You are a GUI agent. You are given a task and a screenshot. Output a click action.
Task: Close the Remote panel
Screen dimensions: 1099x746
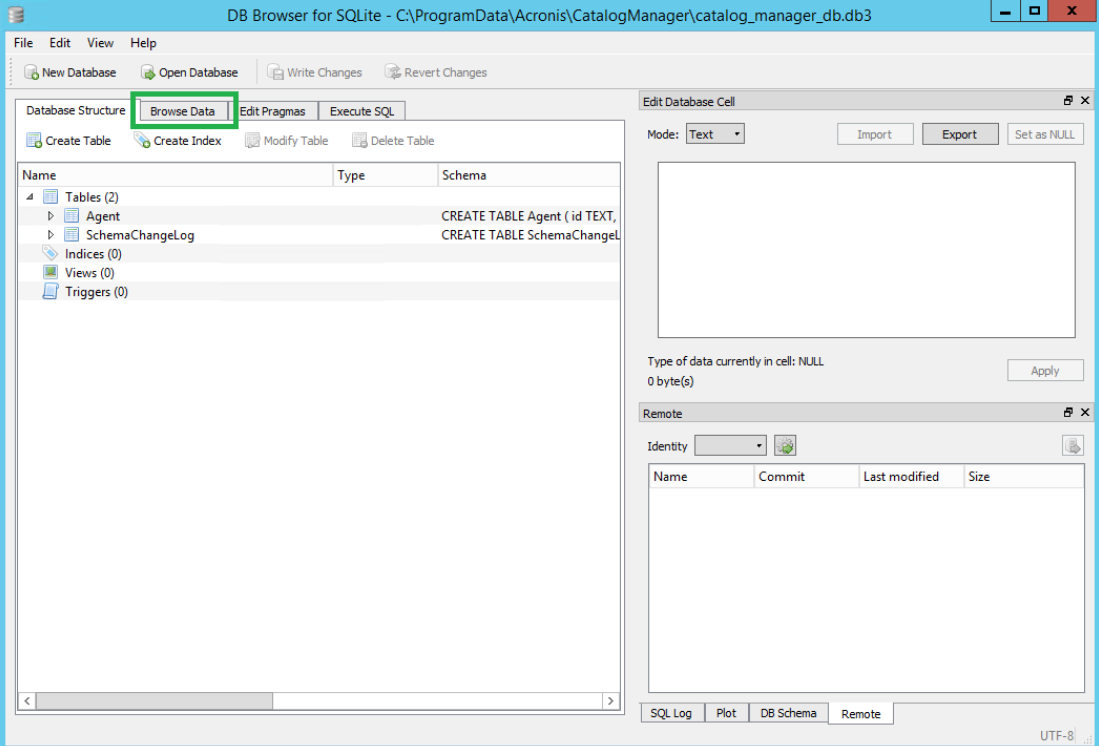click(1085, 413)
